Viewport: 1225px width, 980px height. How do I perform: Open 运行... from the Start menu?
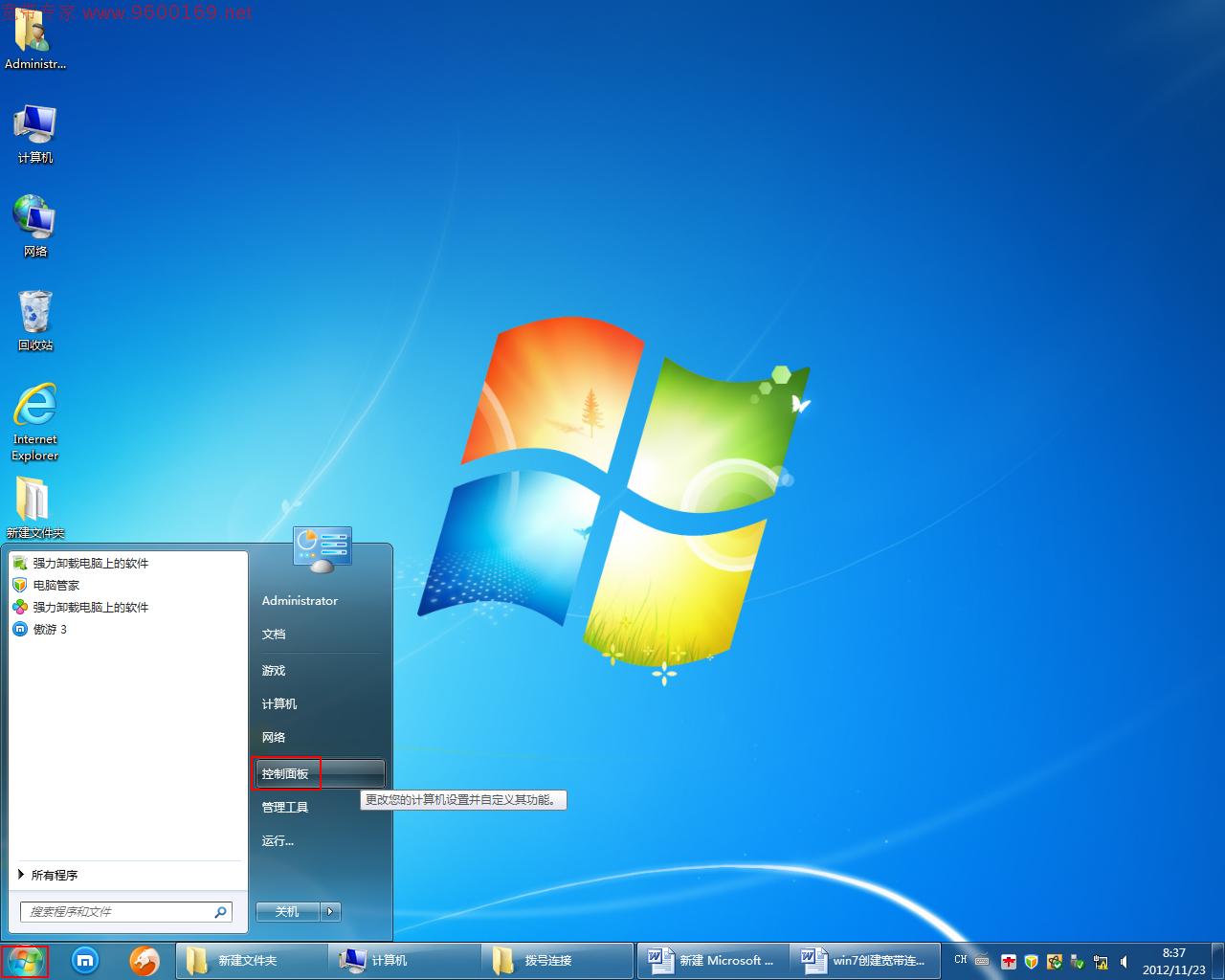pos(278,840)
